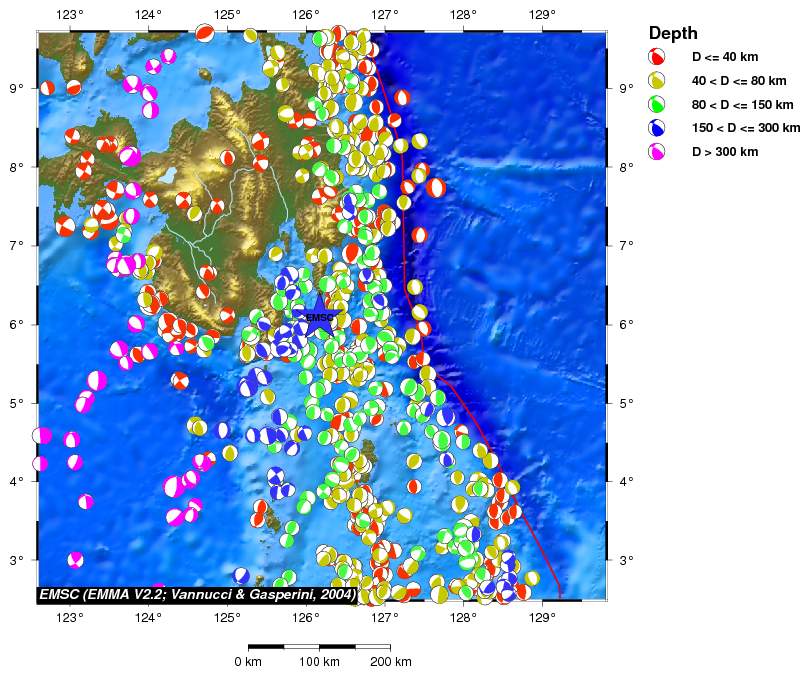810x676 pixels.
Task: Click the large magenta beachball near 123.3°, 5.3°
Action: (x=97, y=380)
